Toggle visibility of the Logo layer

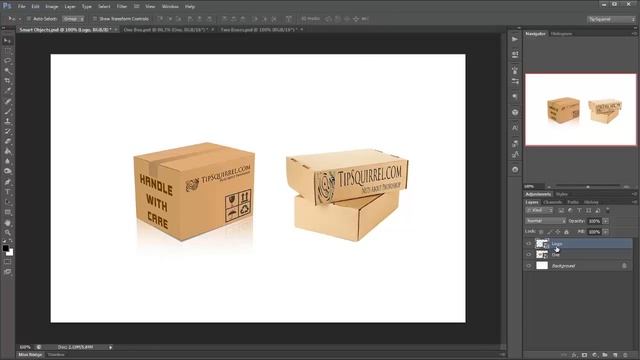[x=529, y=244]
